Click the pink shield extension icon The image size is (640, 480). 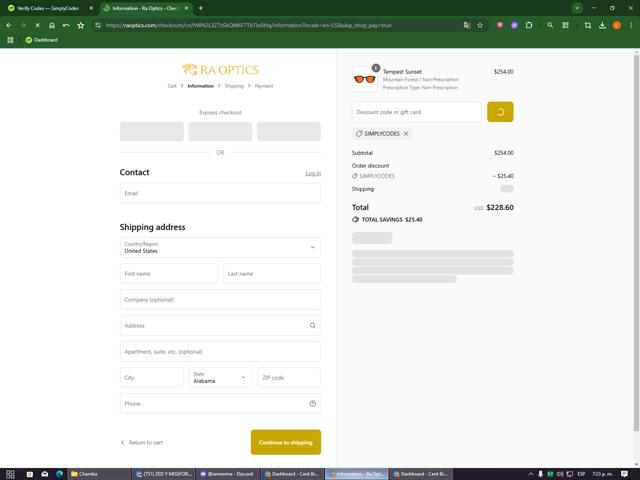point(500,25)
